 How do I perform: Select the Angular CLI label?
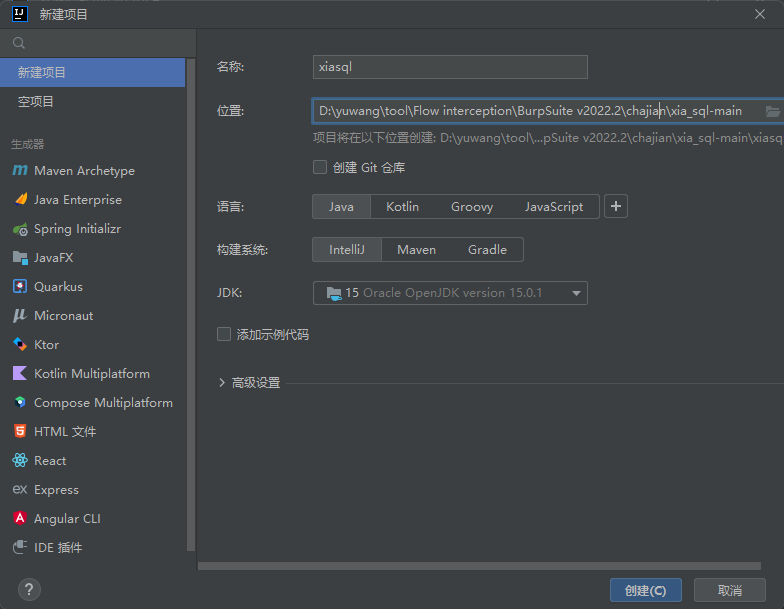click(x=67, y=519)
